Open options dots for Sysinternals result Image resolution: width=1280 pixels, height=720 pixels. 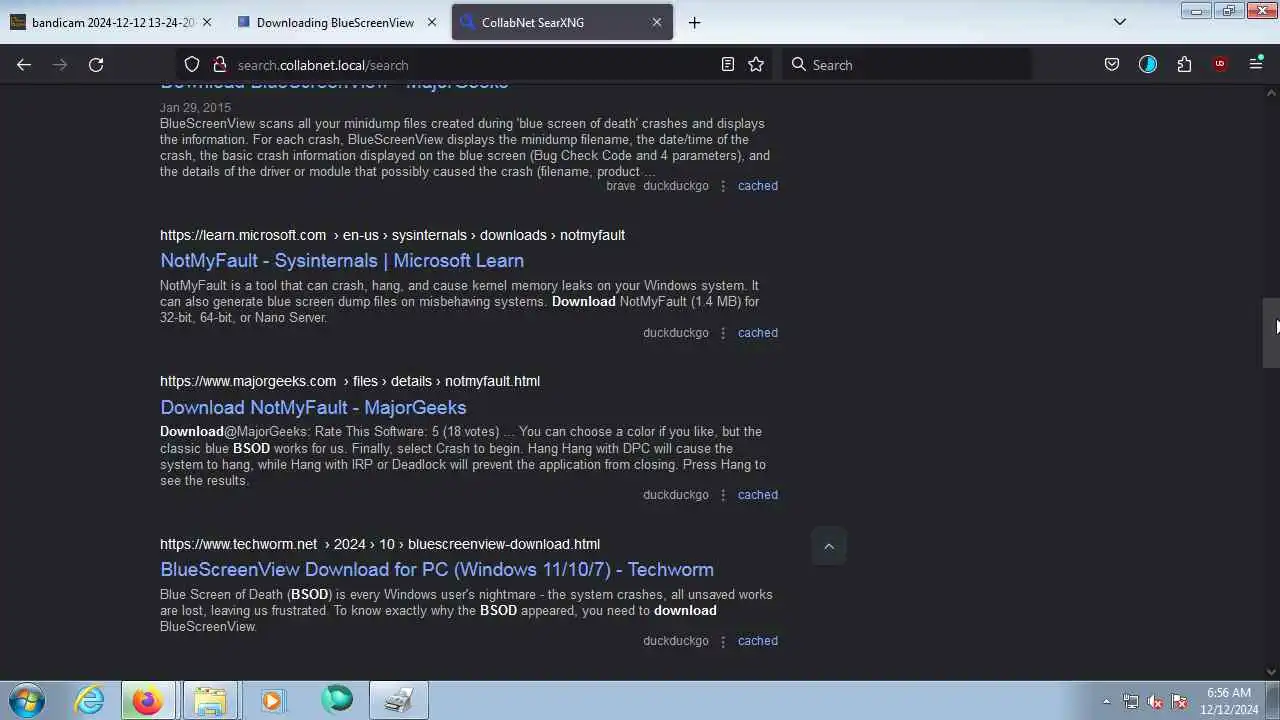723,333
